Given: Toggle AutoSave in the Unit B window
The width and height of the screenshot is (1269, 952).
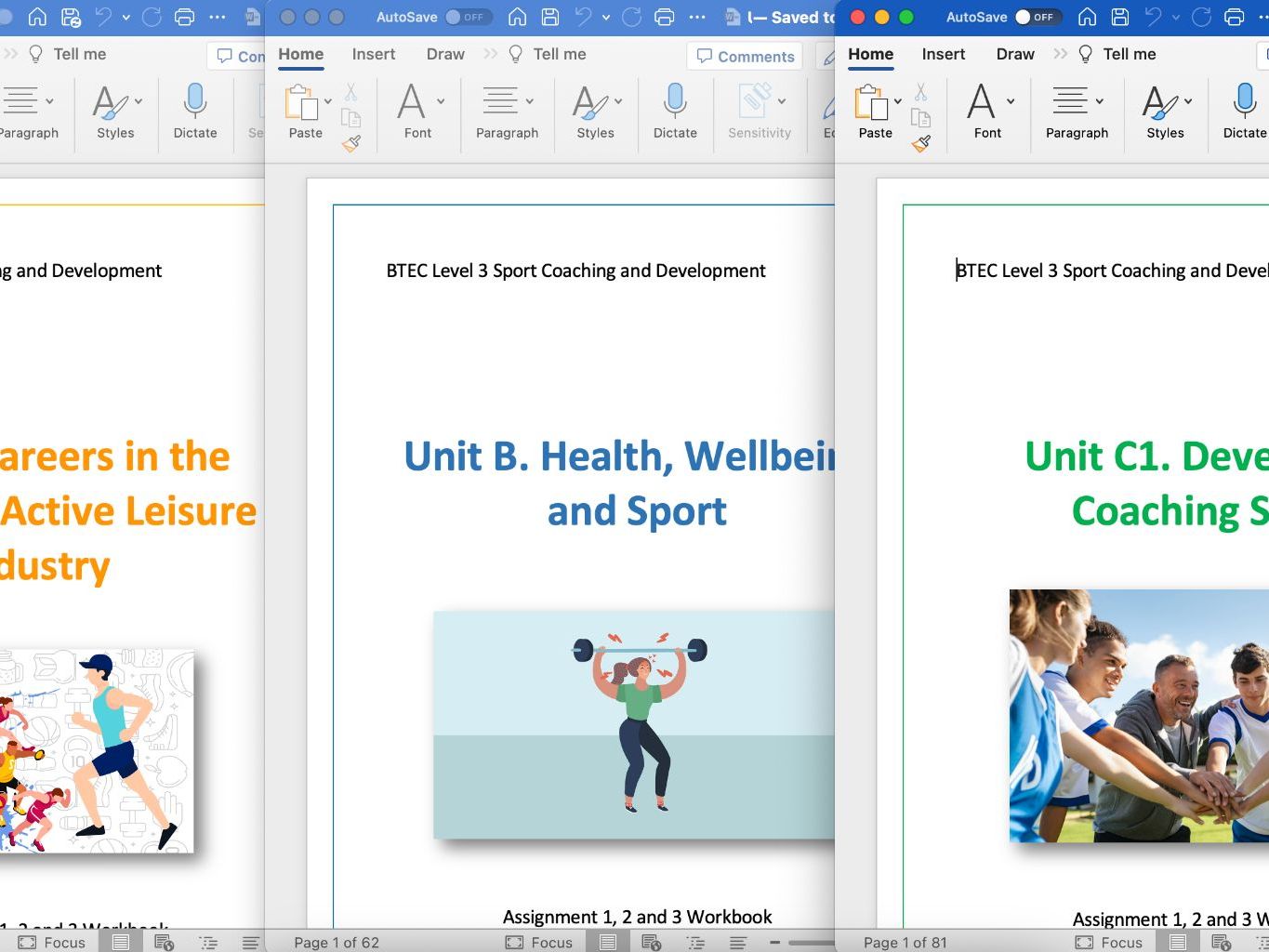Looking at the screenshot, I should click(x=469, y=17).
